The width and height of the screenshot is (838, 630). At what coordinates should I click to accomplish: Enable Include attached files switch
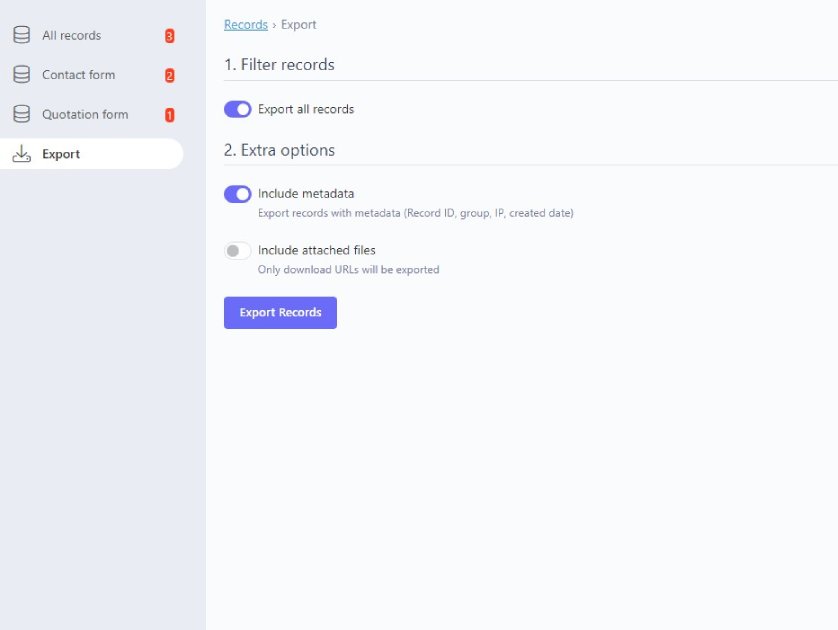click(x=237, y=251)
